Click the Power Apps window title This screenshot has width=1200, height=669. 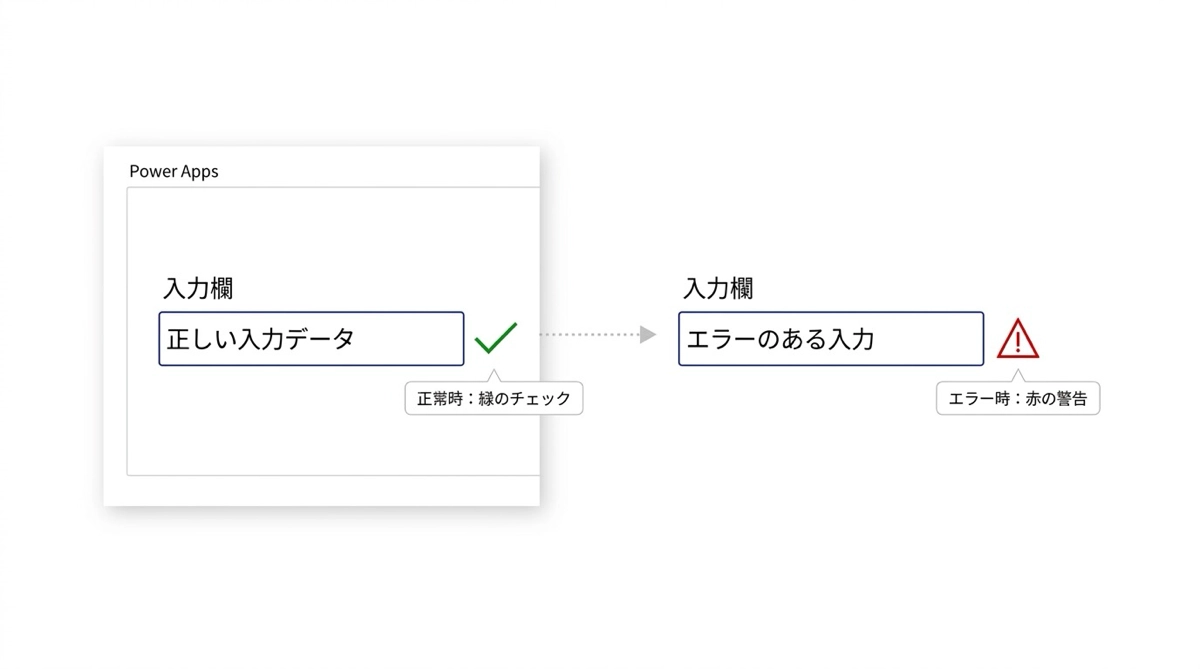click(x=174, y=171)
